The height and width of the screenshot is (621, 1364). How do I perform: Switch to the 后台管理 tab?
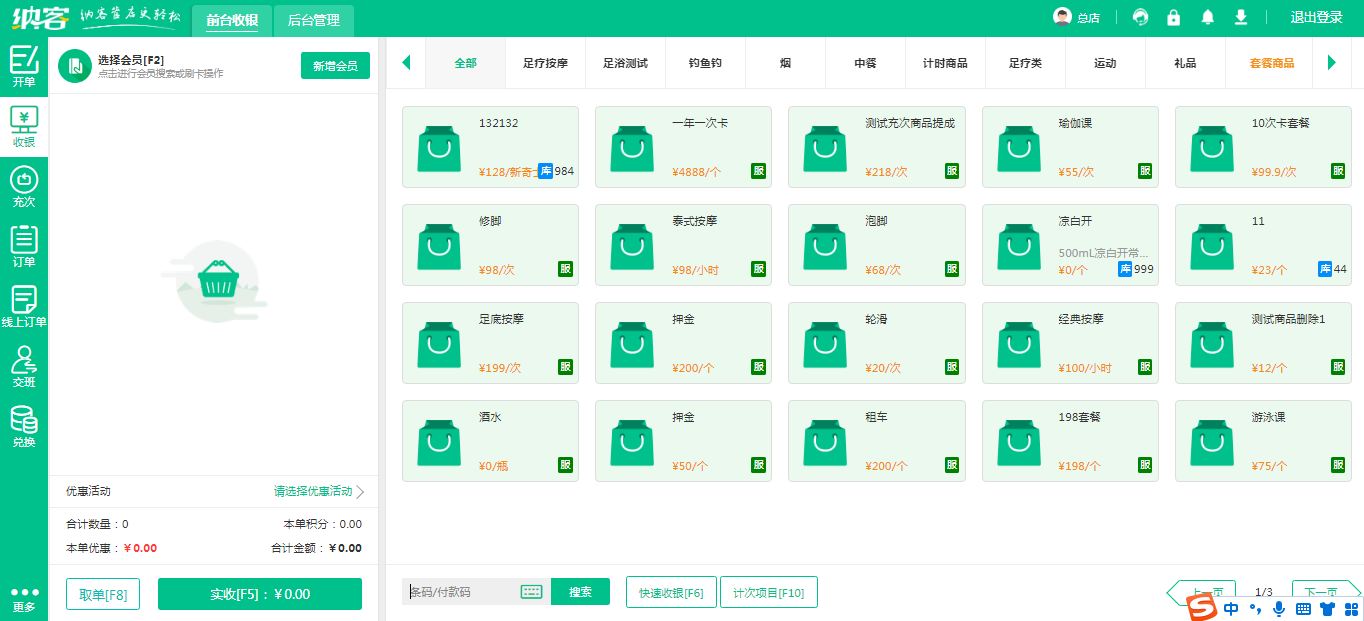pos(313,19)
